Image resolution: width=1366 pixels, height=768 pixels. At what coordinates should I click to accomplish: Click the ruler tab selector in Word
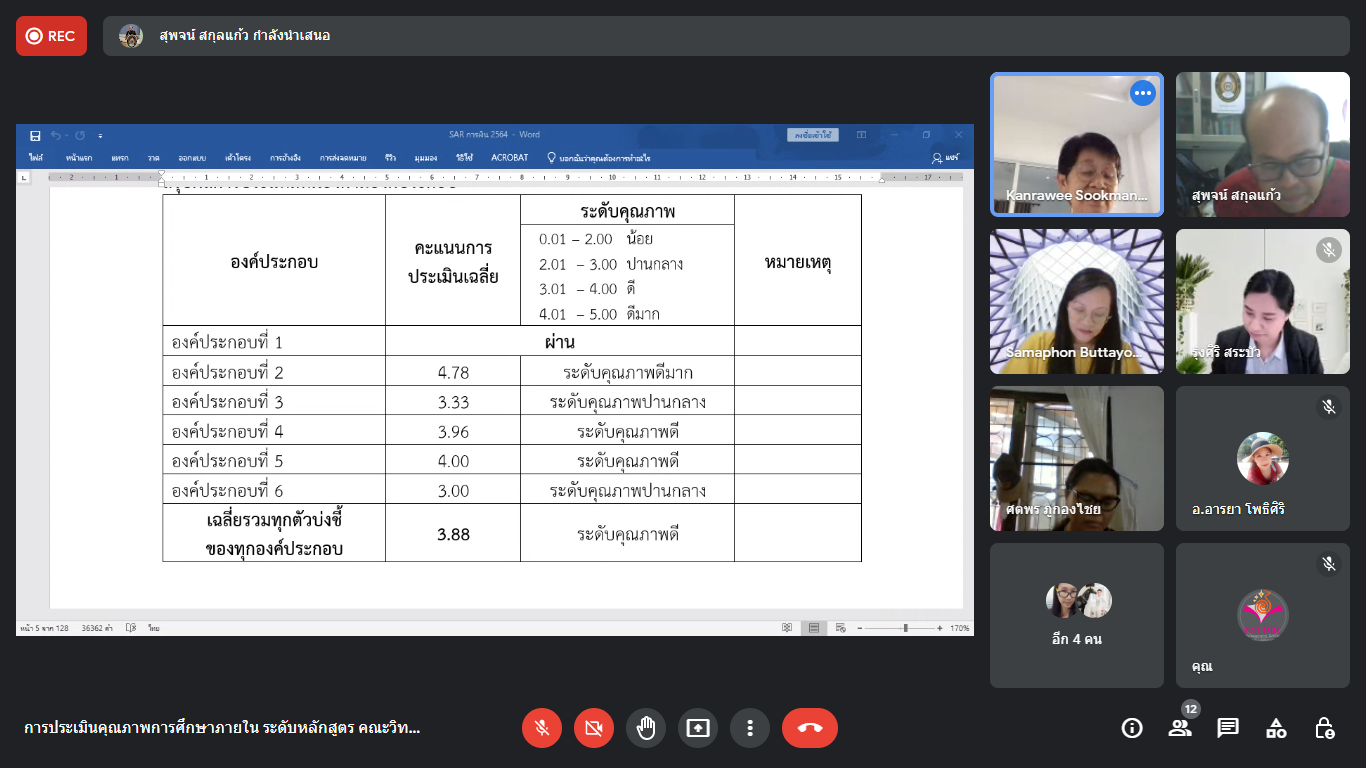click(25, 177)
